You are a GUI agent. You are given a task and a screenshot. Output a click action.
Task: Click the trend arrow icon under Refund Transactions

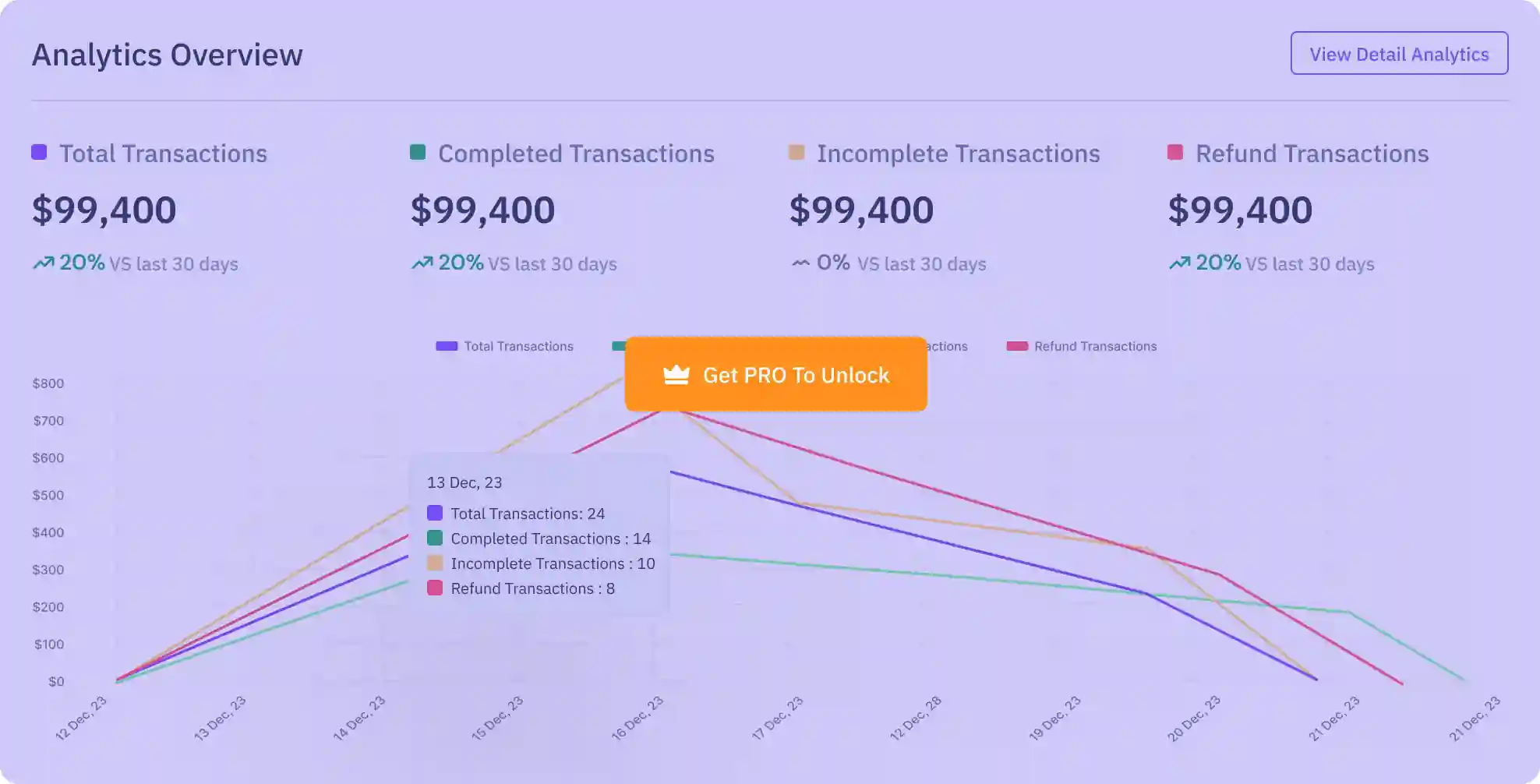point(1179,263)
